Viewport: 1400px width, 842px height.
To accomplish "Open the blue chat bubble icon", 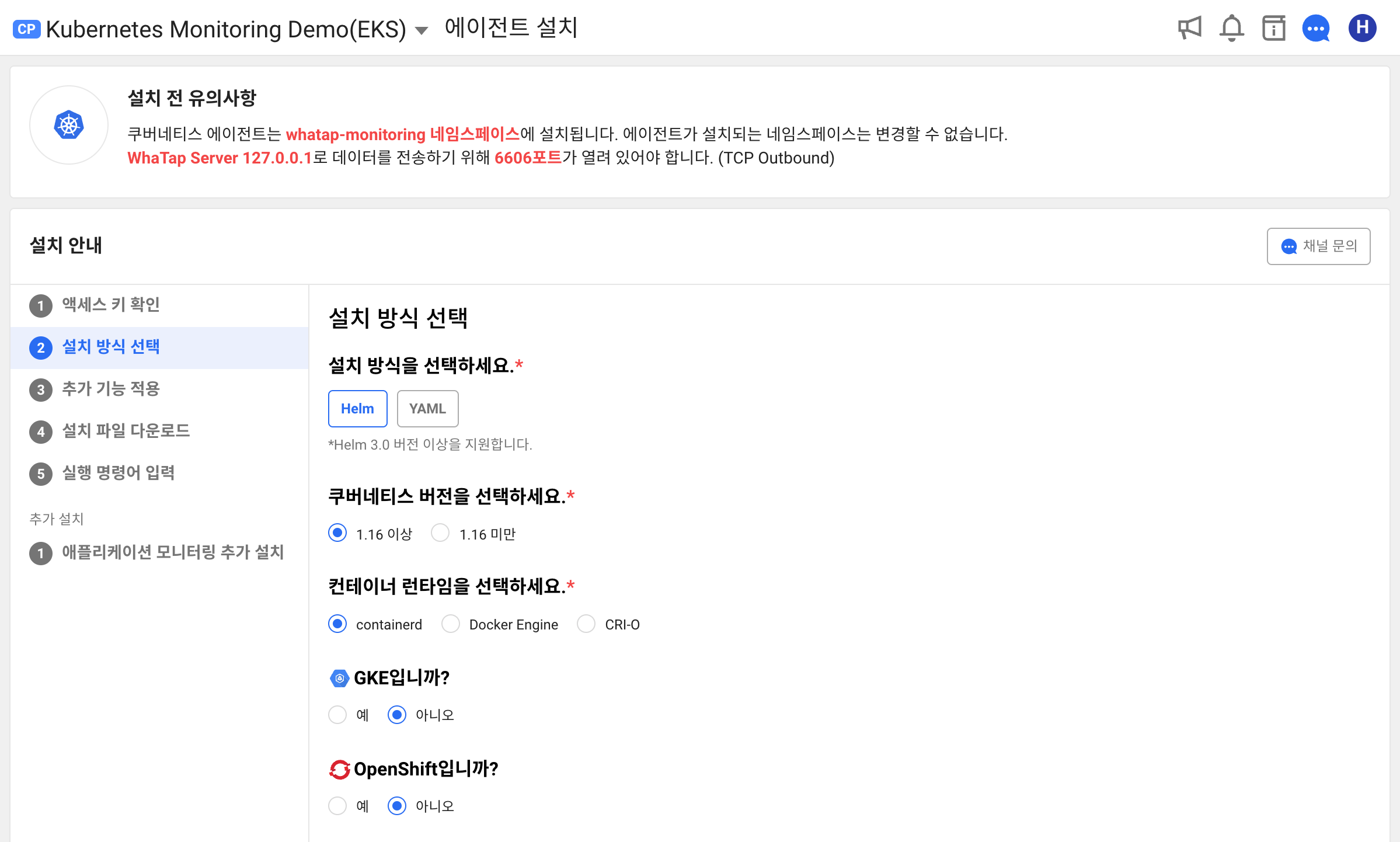I will tap(1316, 28).
